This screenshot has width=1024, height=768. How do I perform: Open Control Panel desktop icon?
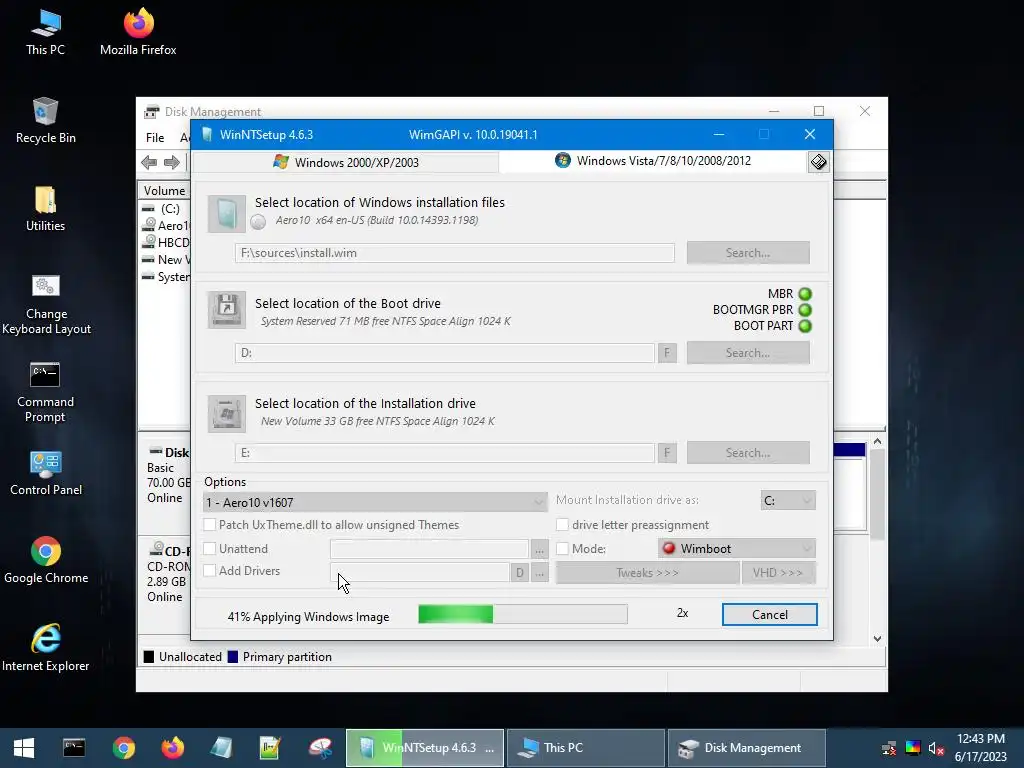coord(46,473)
